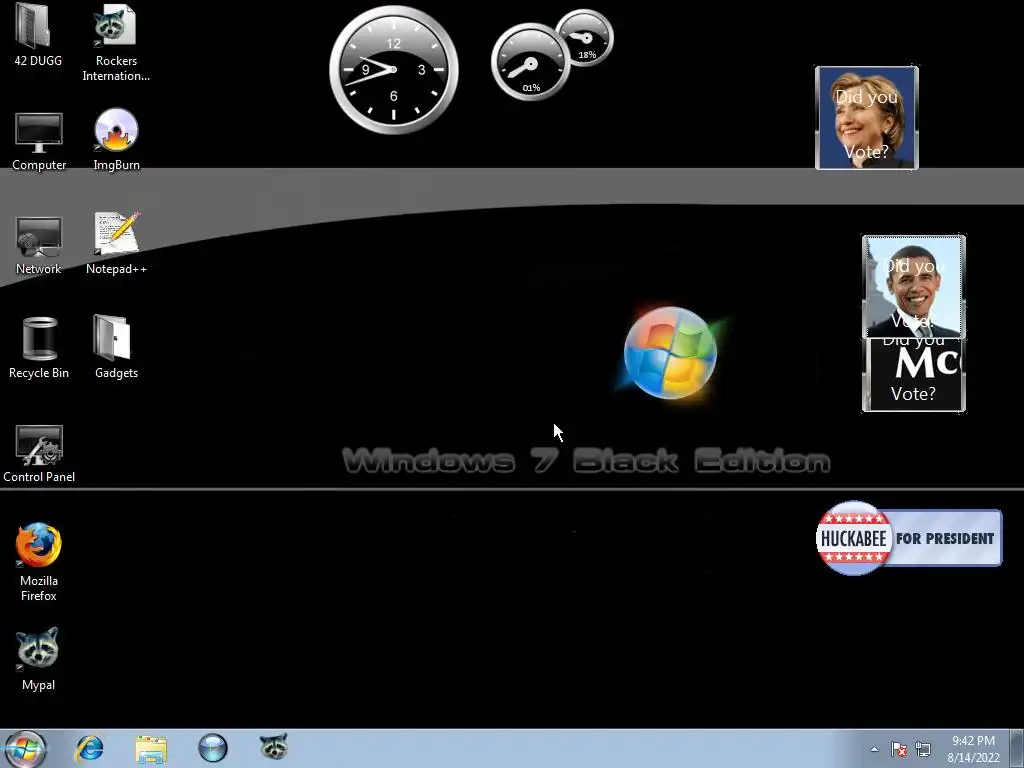This screenshot has height=768, width=1024.
Task: Click the small RAM gauge showing 18%
Action: pyautogui.click(x=586, y=38)
